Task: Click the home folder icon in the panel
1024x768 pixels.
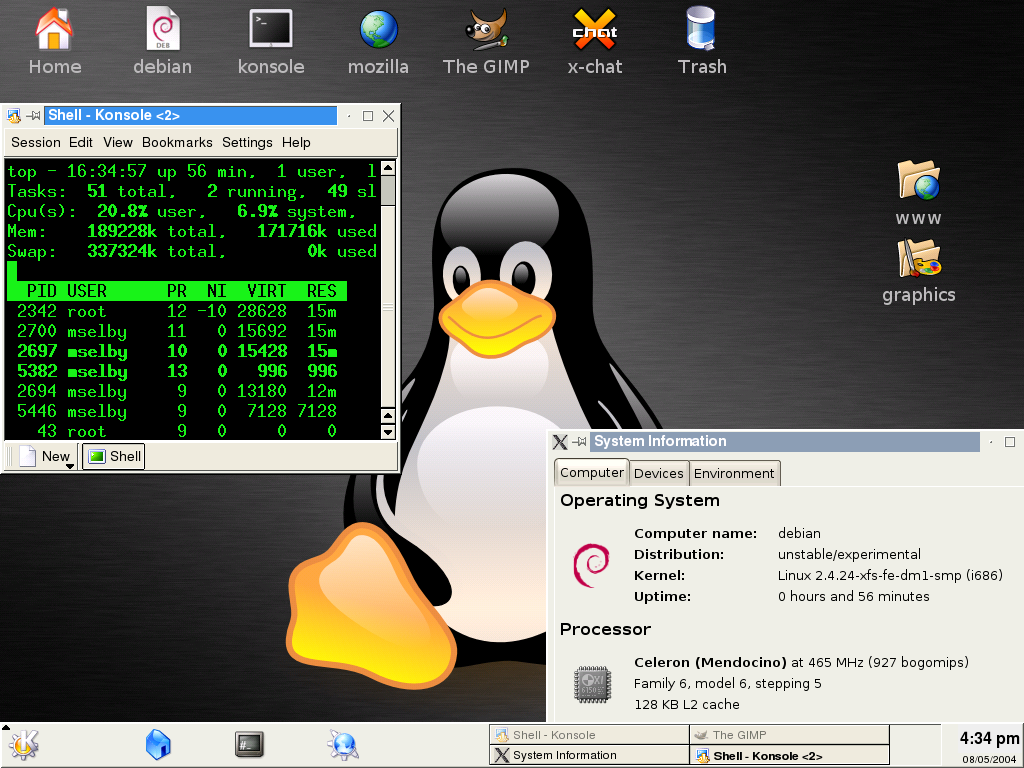Action: click(x=157, y=744)
